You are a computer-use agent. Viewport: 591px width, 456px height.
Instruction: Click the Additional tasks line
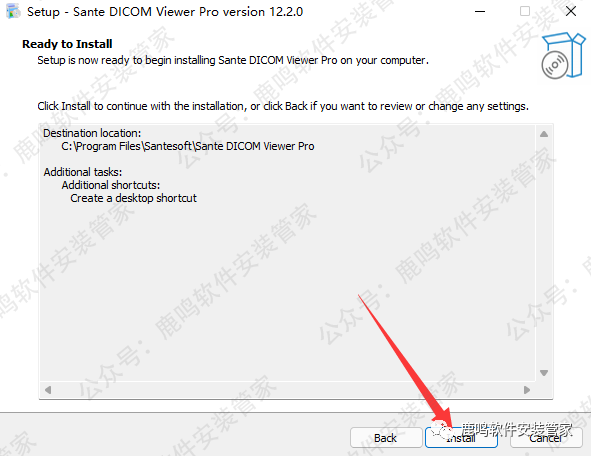[x=83, y=172]
